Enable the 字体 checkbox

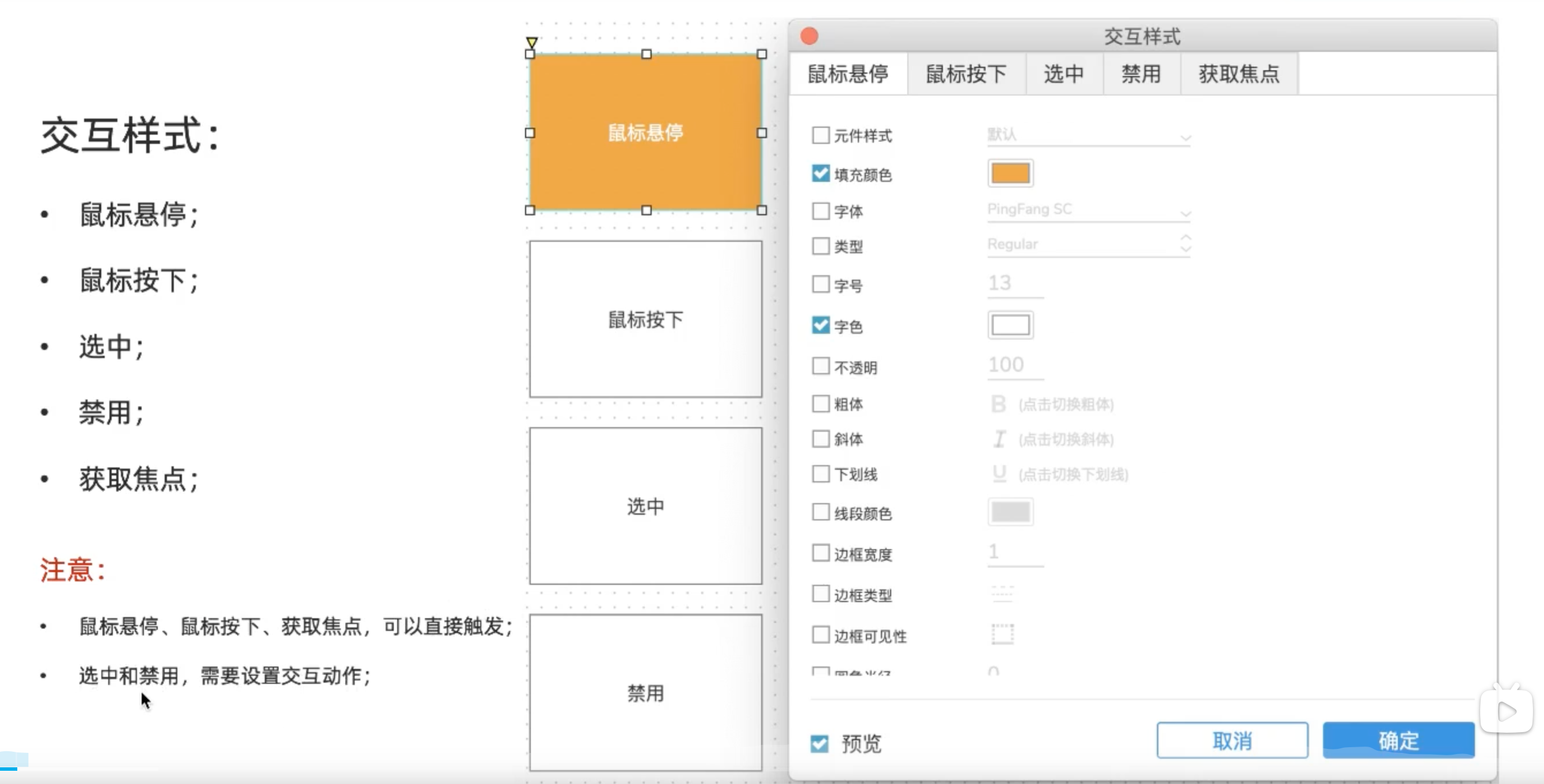820,211
